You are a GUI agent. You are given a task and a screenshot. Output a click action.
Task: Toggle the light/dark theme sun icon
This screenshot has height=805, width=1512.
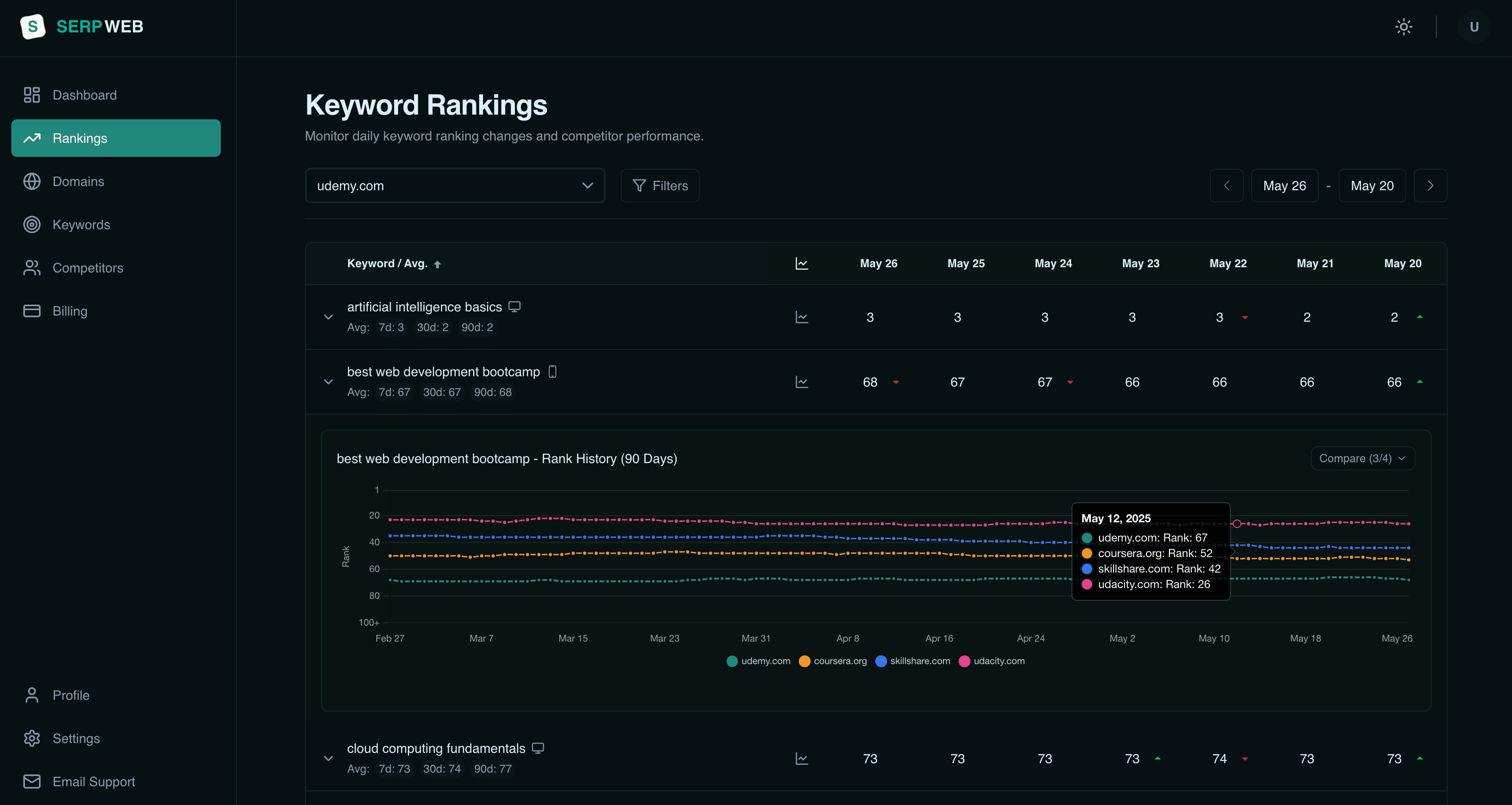coord(1403,27)
